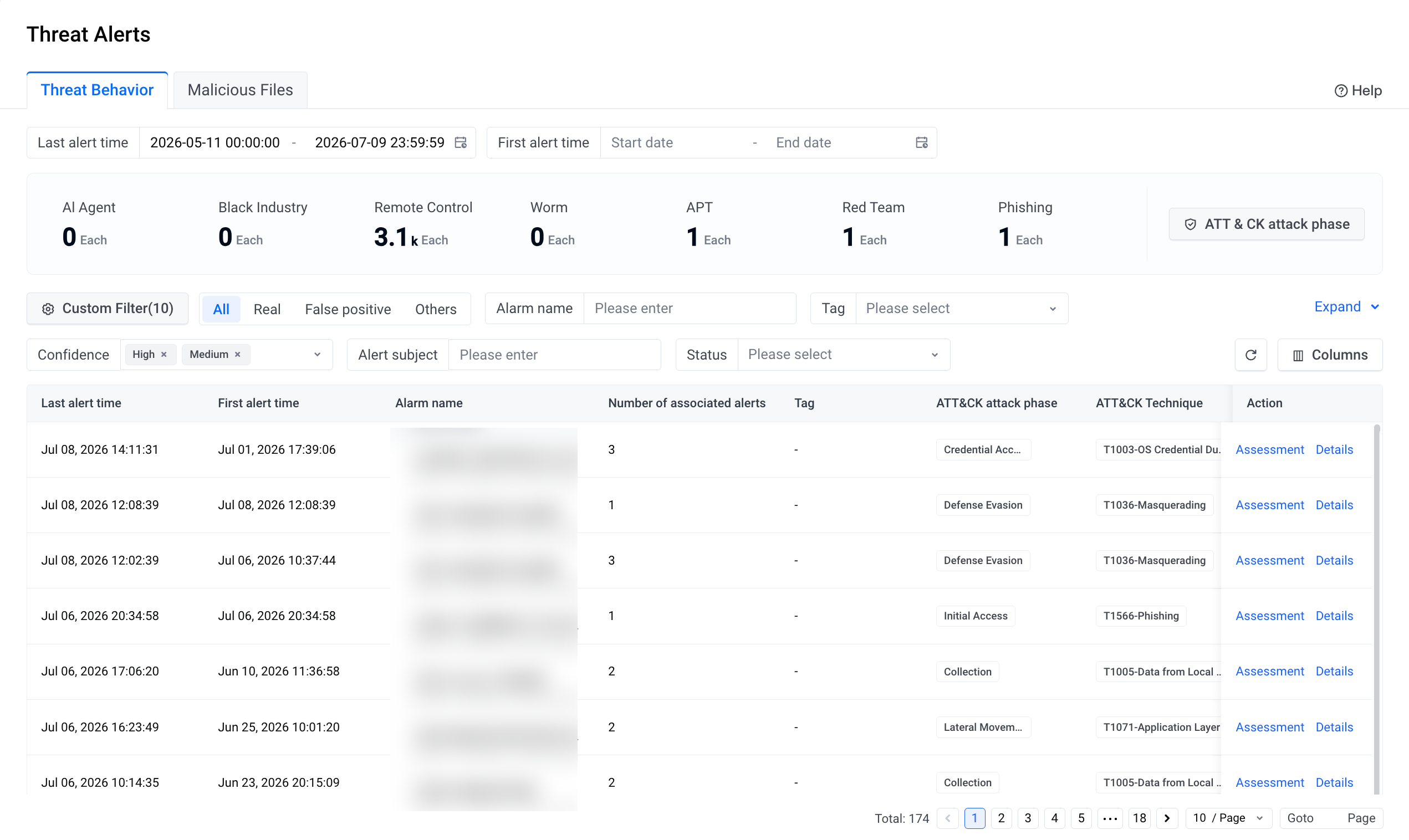Screen dimensions: 1409x840
Task: Click the ATT & CK attack phase button
Action: click(1267, 224)
